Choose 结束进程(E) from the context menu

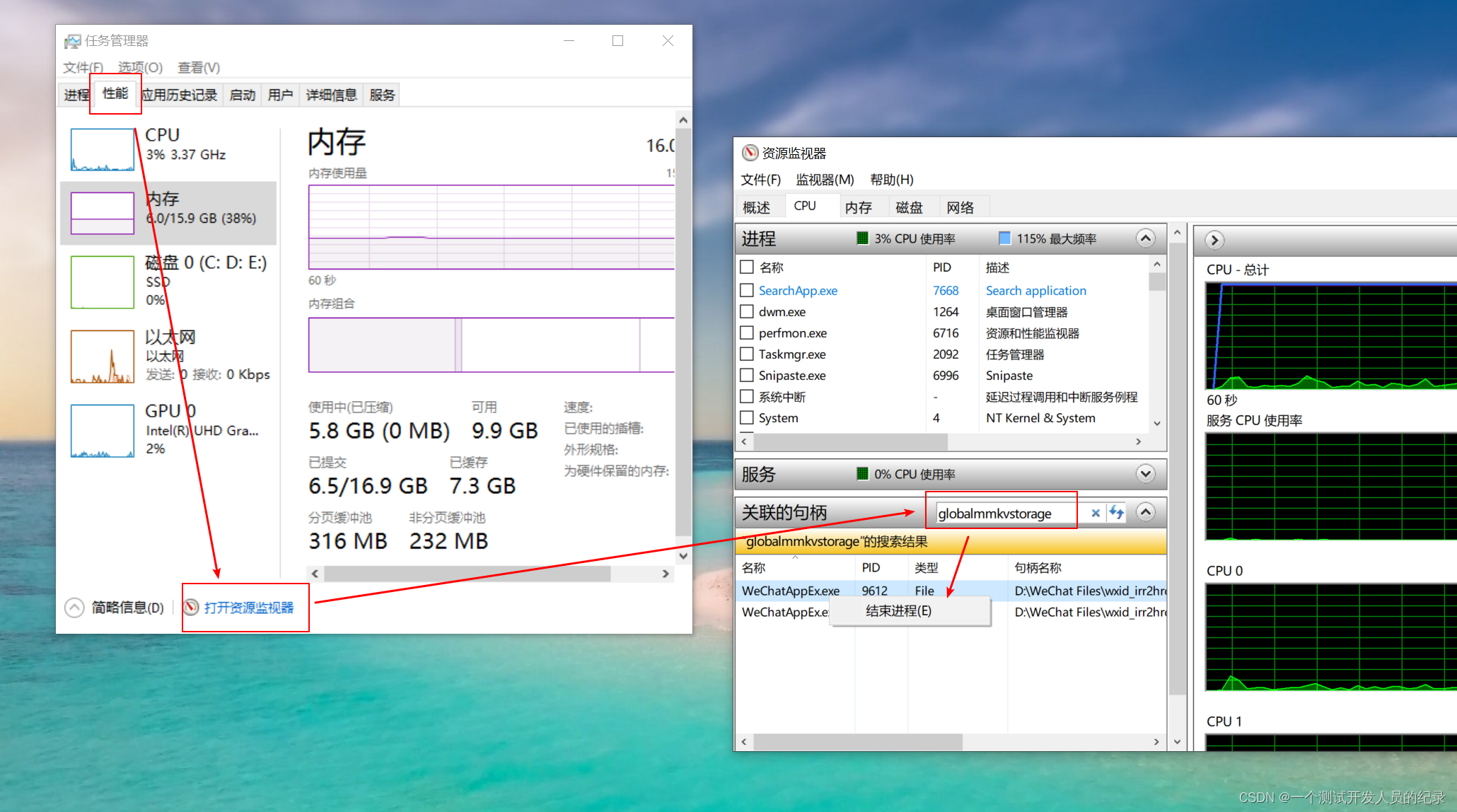(x=898, y=611)
